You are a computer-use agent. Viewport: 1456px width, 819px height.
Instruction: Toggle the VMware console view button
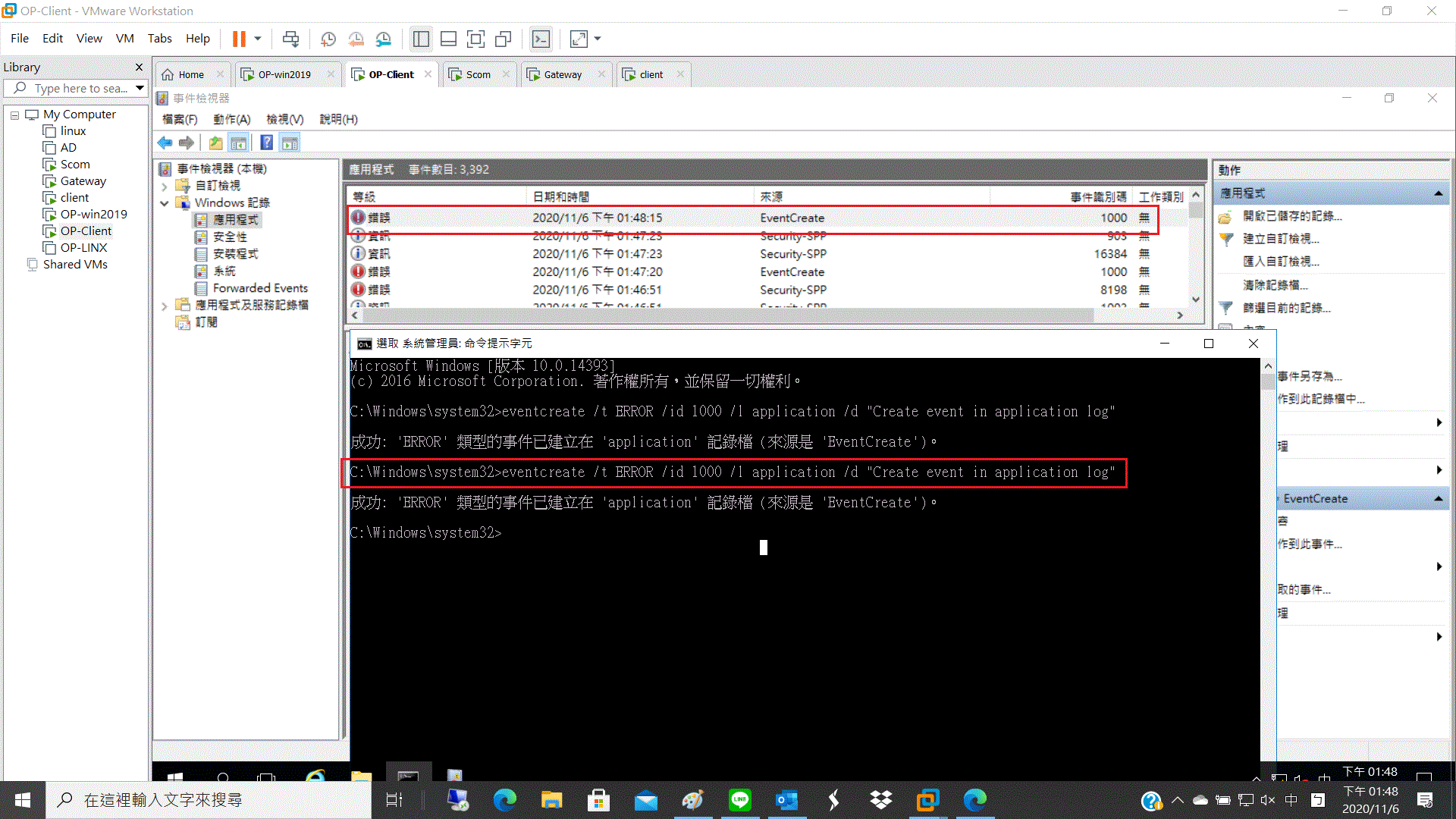coord(541,39)
